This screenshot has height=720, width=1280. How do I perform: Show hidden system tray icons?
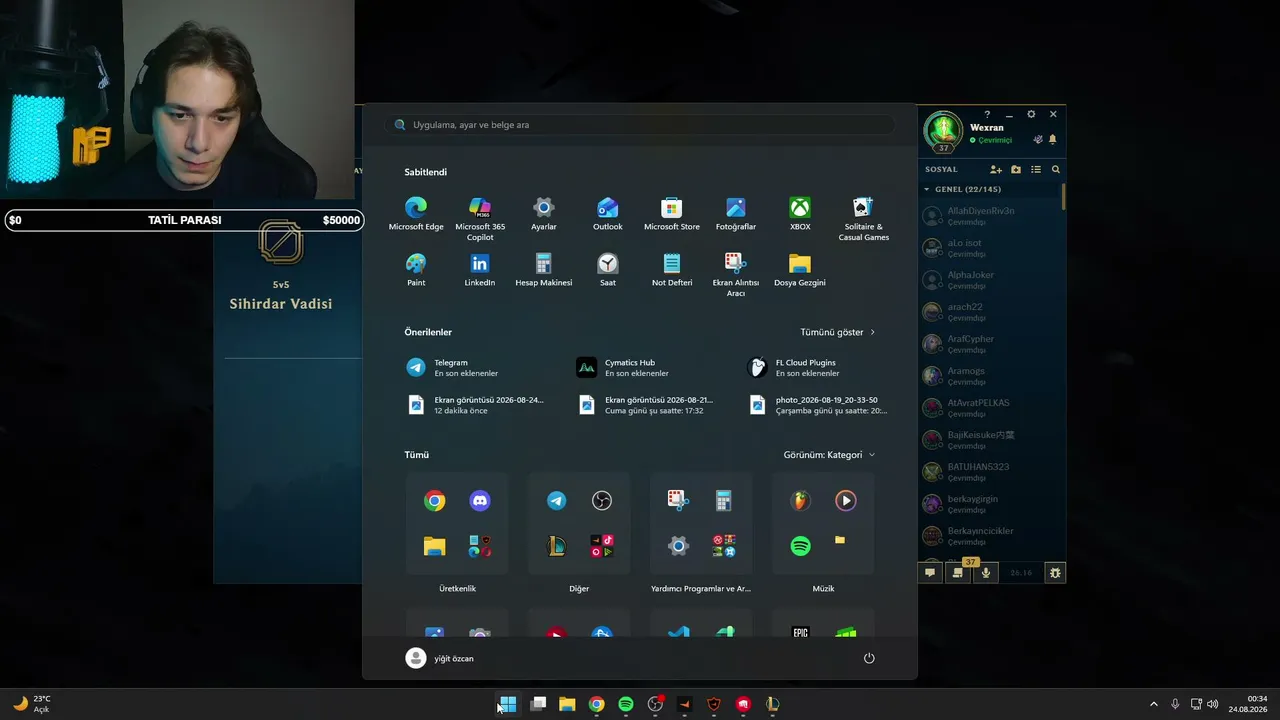click(x=1153, y=704)
